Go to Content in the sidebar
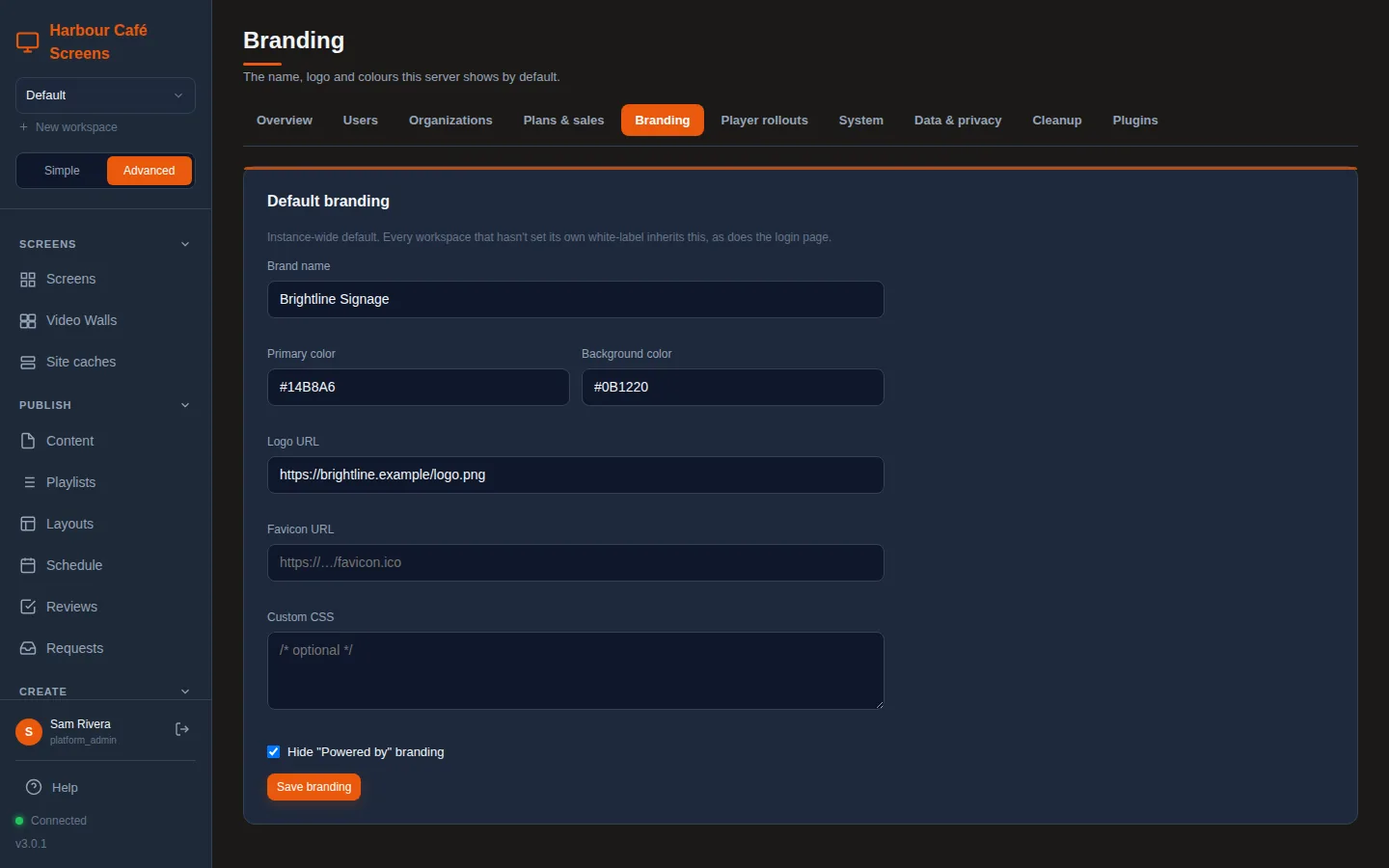1389x868 pixels. tap(105, 441)
